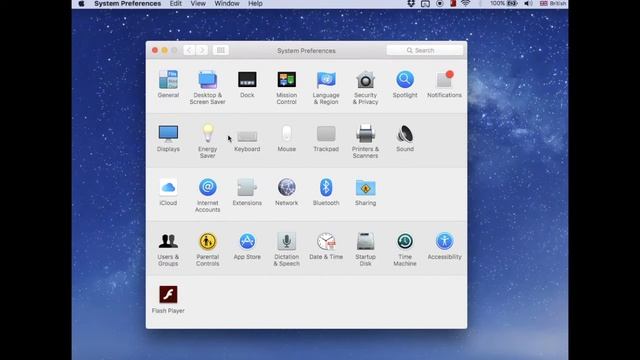
Task: Click the Show All grid button
Action: (220, 50)
